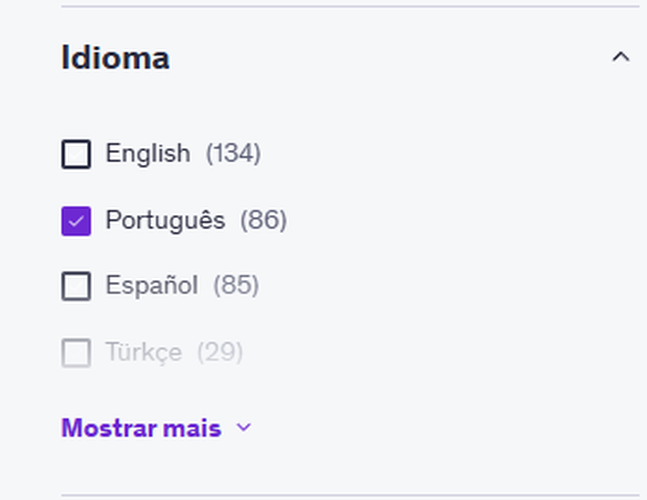Collapse the Idioma section chevron
The height and width of the screenshot is (500, 647).
tap(621, 57)
